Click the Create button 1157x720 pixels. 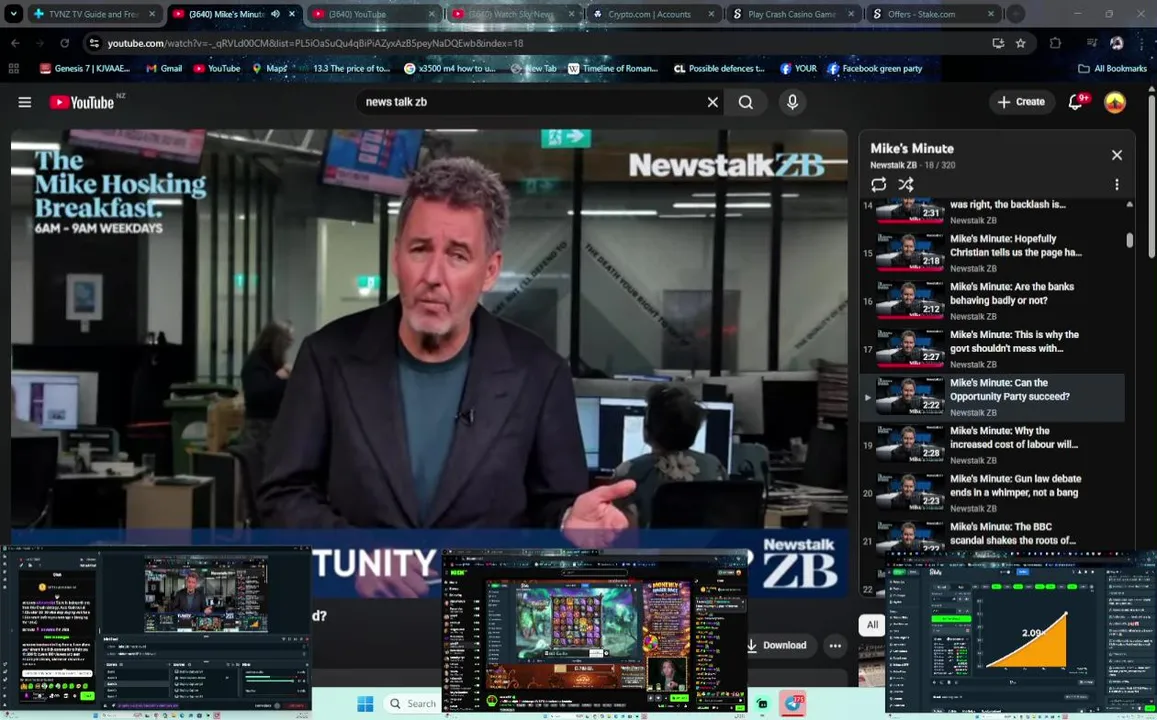pyautogui.click(x=1021, y=102)
